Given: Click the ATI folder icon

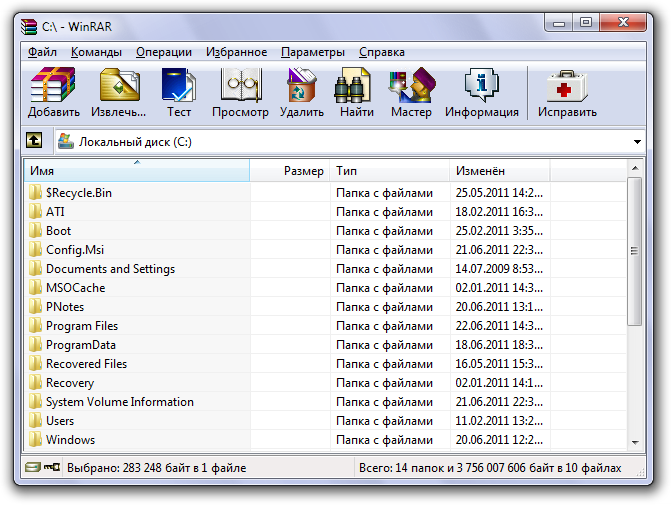Looking at the screenshot, I should (35, 211).
